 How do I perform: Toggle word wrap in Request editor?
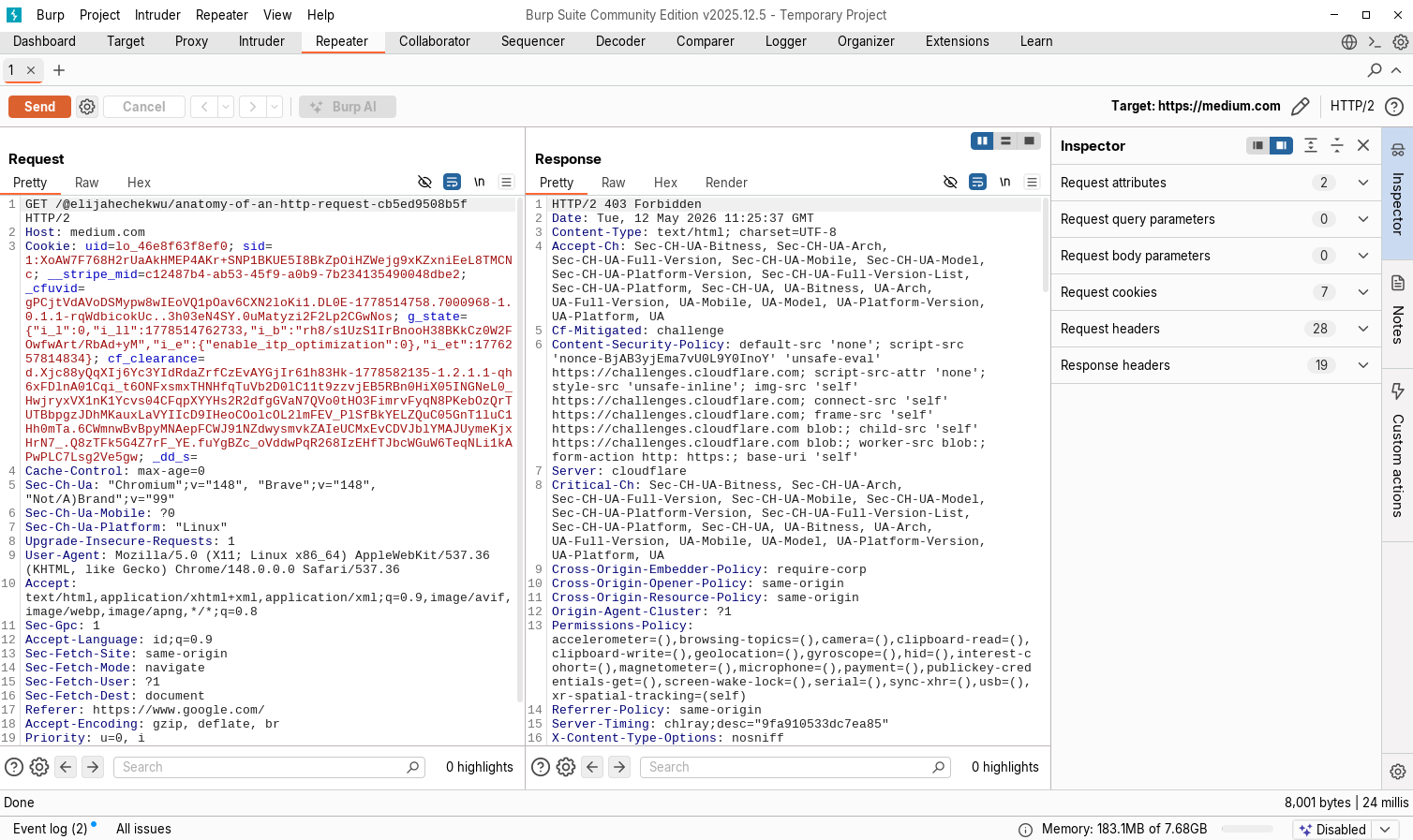(452, 182)
